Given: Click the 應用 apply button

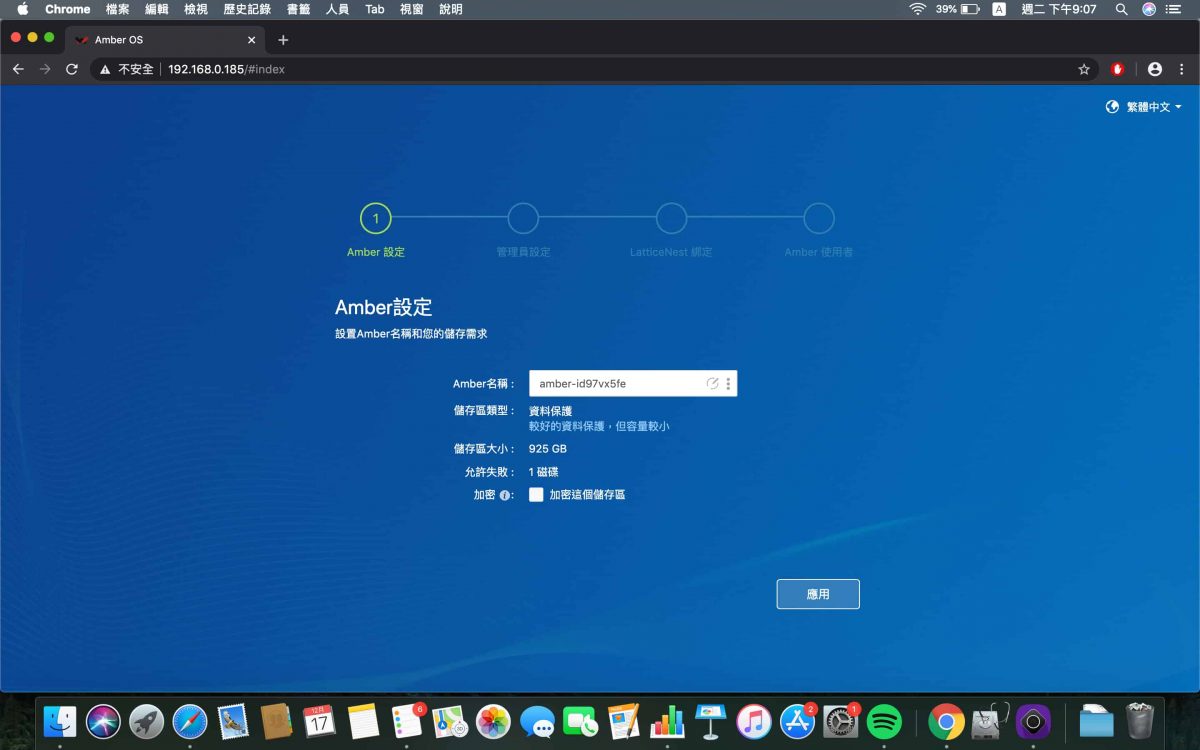Looking at the screenshot, I should tap(818, 594).
